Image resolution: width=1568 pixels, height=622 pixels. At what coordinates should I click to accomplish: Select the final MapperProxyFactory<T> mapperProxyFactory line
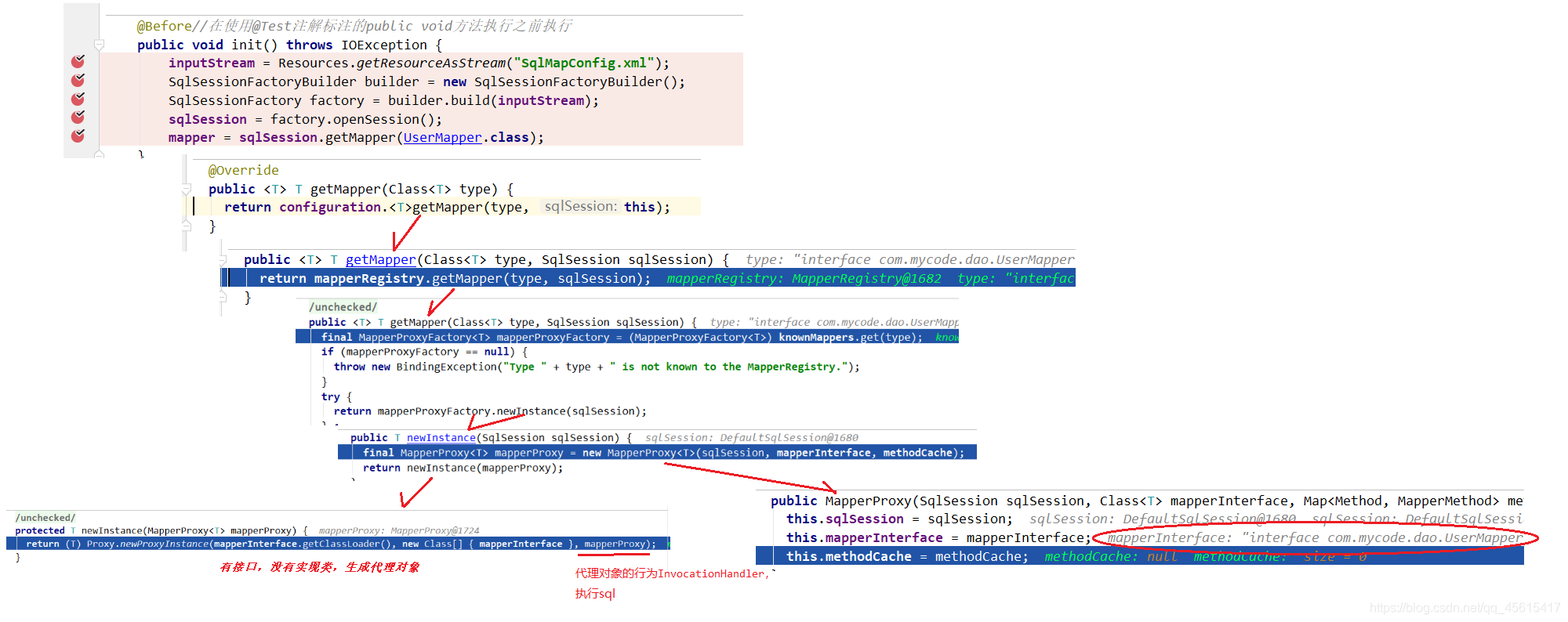click(x=627, y=337)
